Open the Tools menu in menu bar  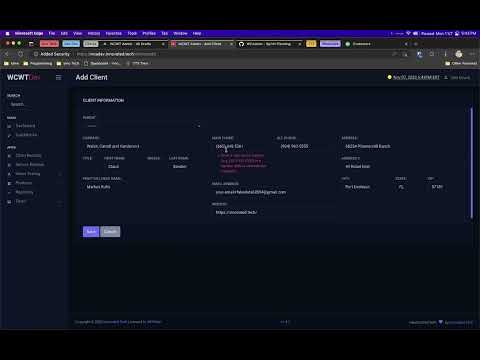coord(132,33)
